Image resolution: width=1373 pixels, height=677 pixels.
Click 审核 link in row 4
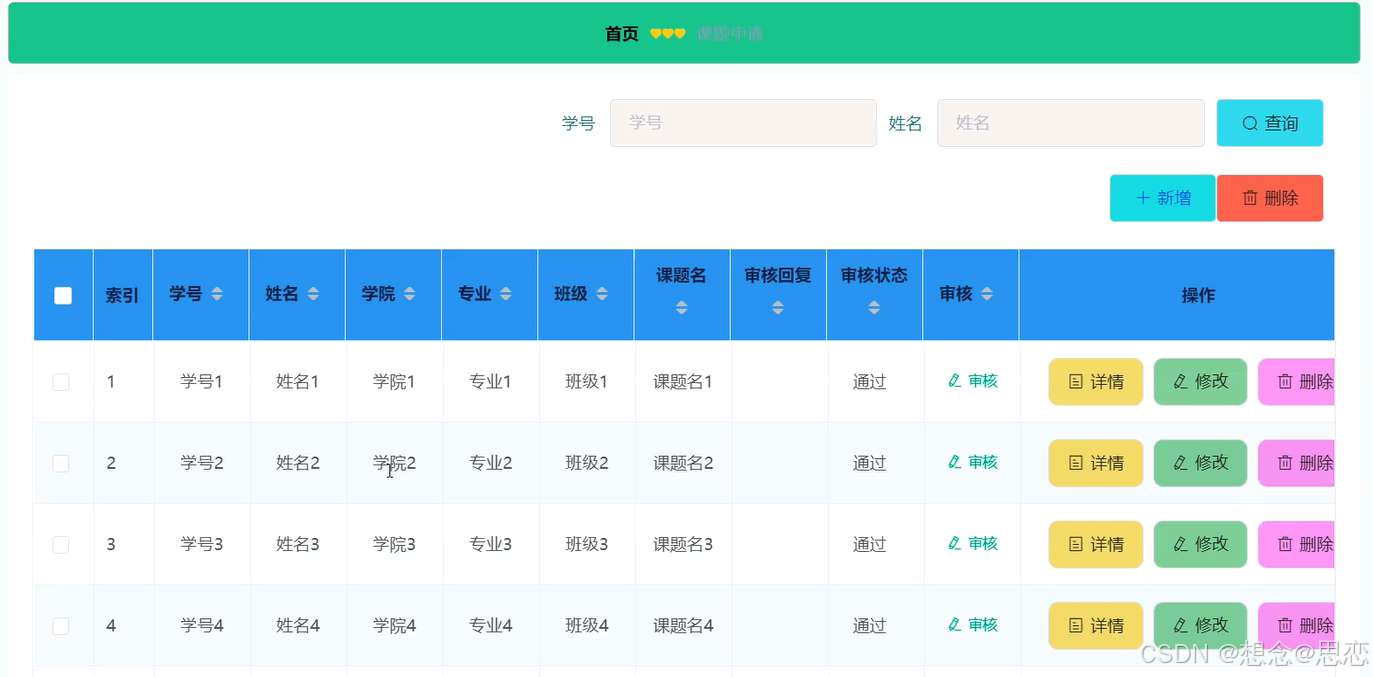click(x=972, y=625)
